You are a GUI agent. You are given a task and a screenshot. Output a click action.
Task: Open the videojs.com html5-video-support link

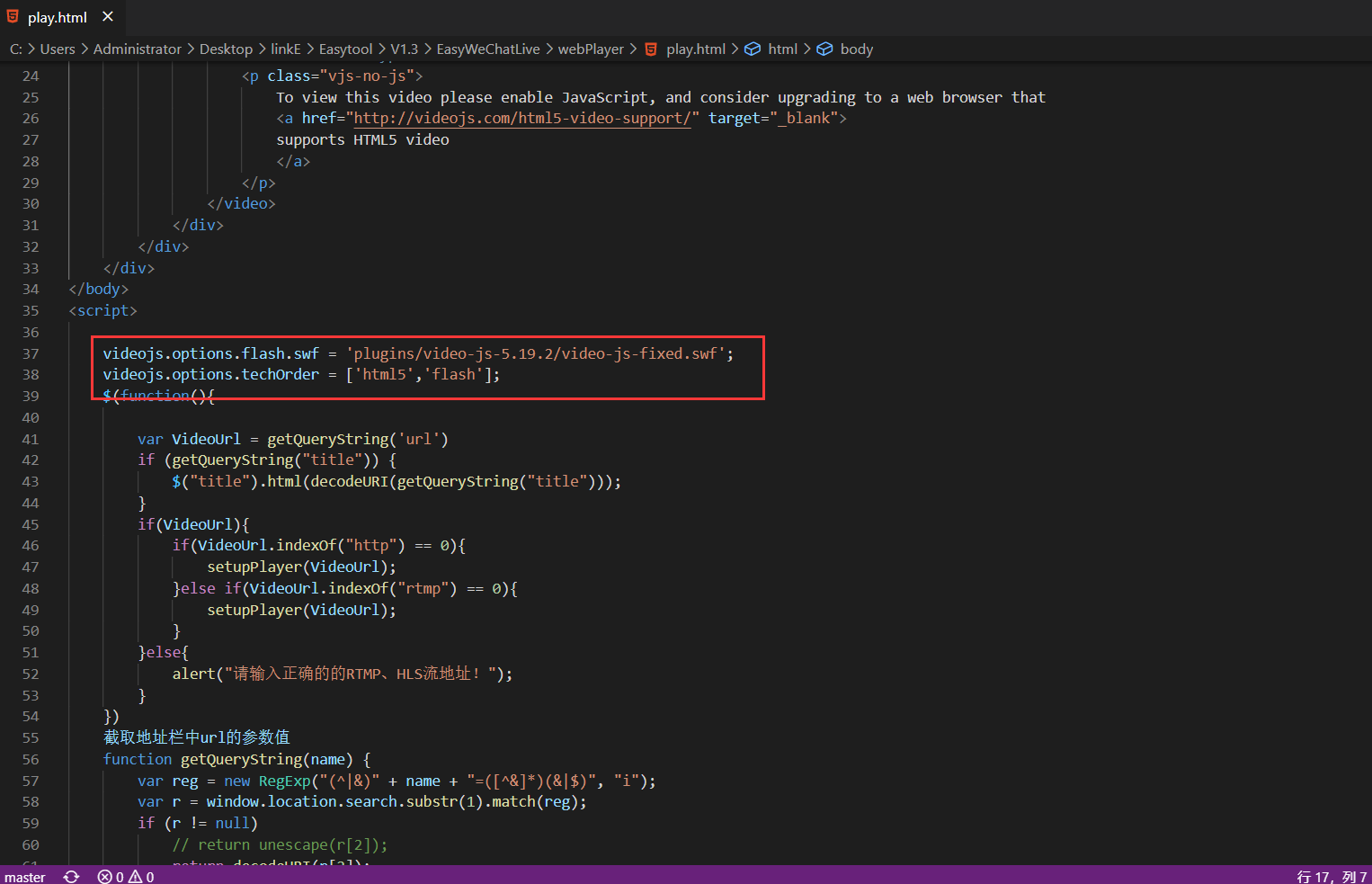[521, 118]
